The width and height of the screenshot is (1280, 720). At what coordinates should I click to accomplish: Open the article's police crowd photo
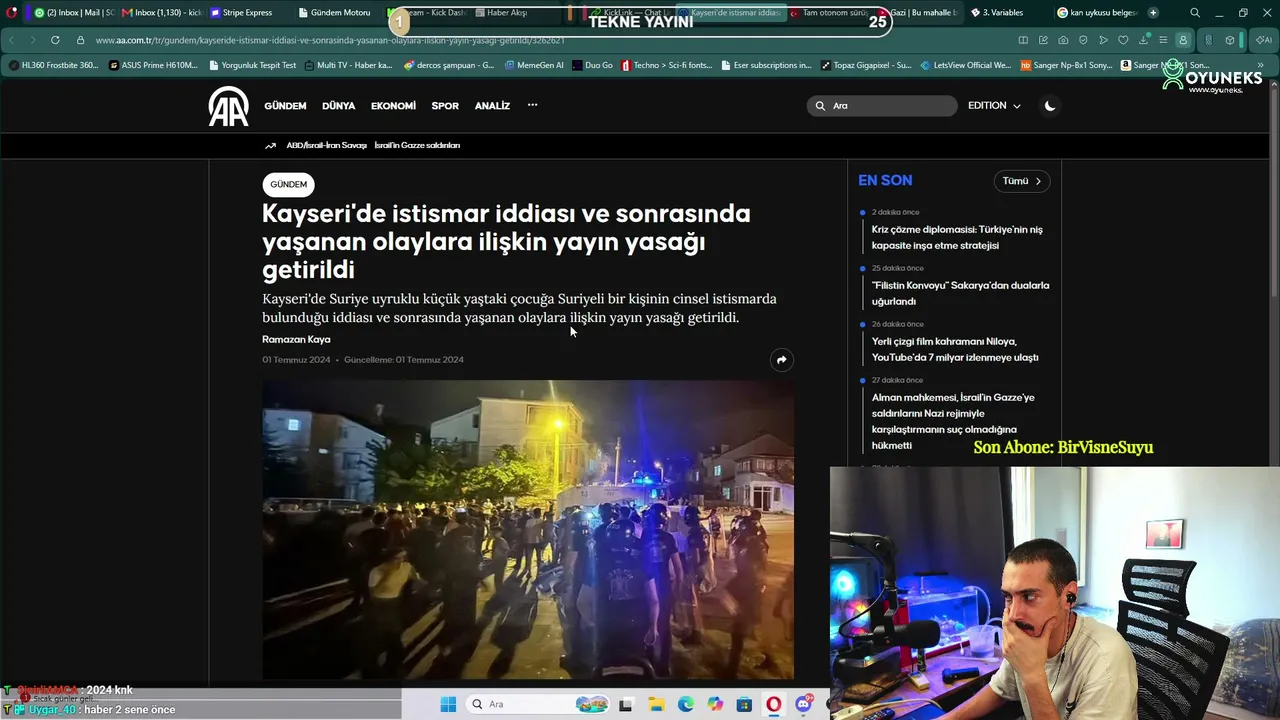pos(528,530)
